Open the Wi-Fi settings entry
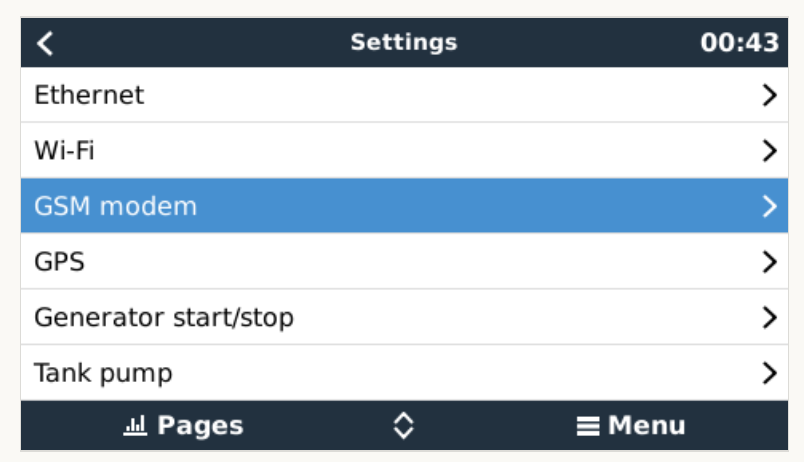 click(404, 151)
